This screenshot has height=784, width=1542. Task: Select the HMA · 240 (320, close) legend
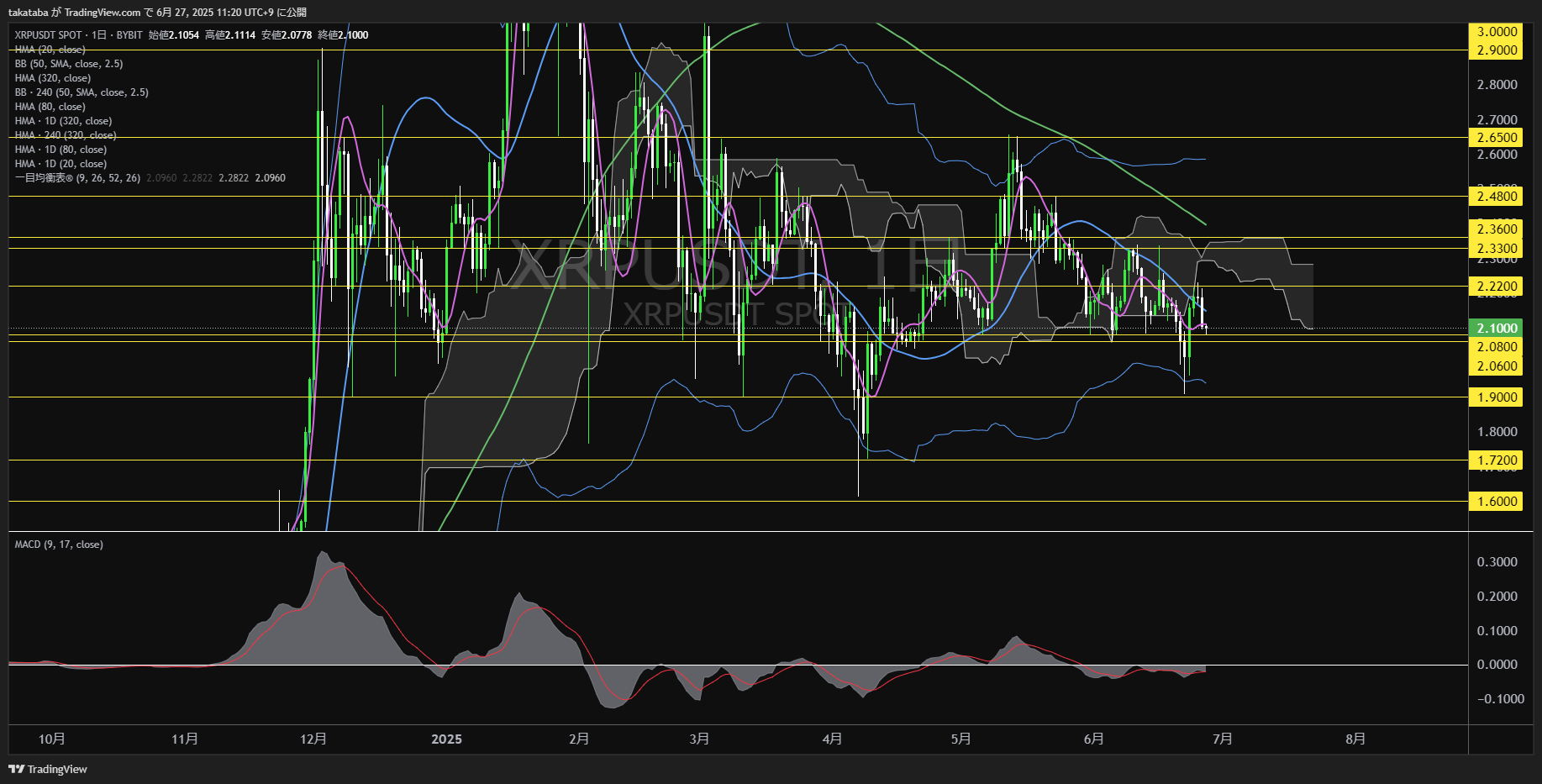[66, 135]
